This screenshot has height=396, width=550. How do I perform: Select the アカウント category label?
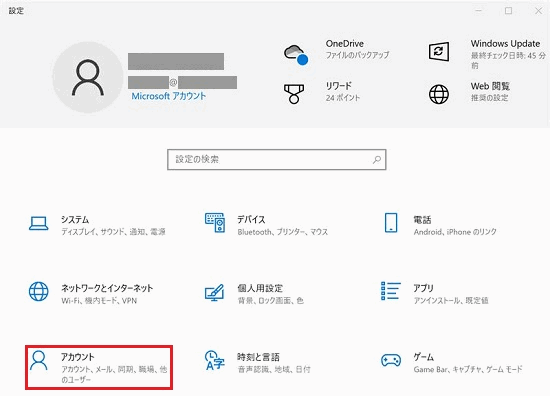tap(78, 357)
